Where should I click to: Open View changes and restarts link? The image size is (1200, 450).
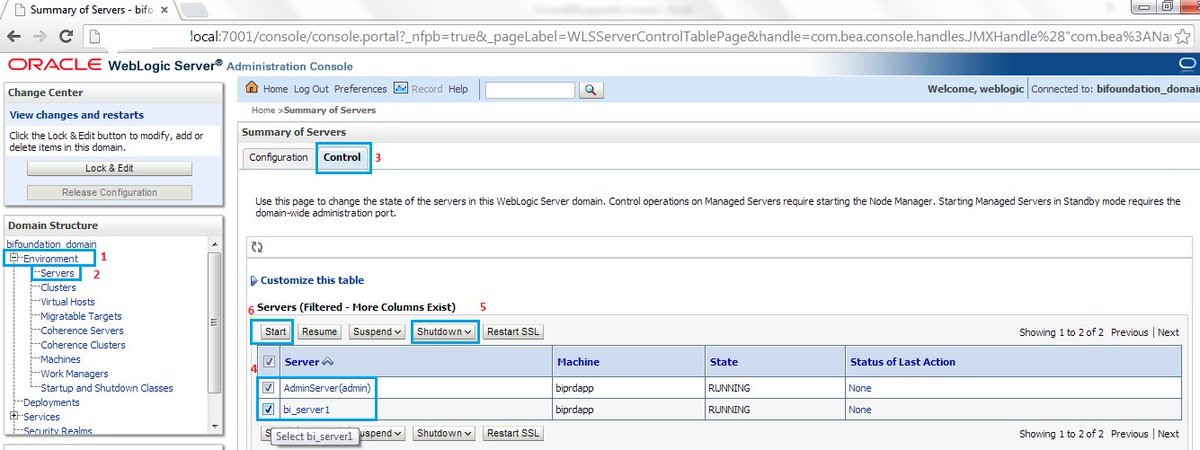click(x=76, y=115)
